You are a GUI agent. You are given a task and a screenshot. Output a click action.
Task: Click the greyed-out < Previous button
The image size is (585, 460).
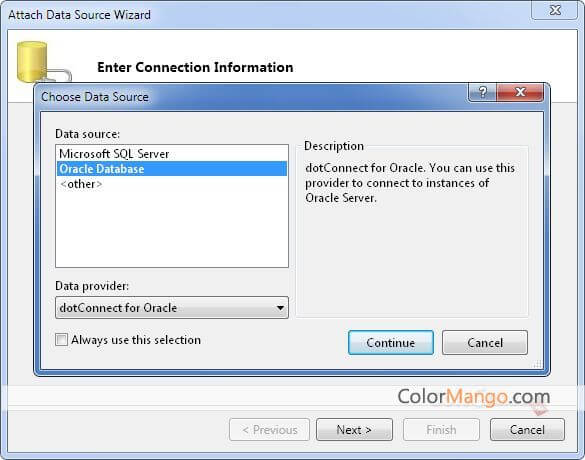click(269, 430)
